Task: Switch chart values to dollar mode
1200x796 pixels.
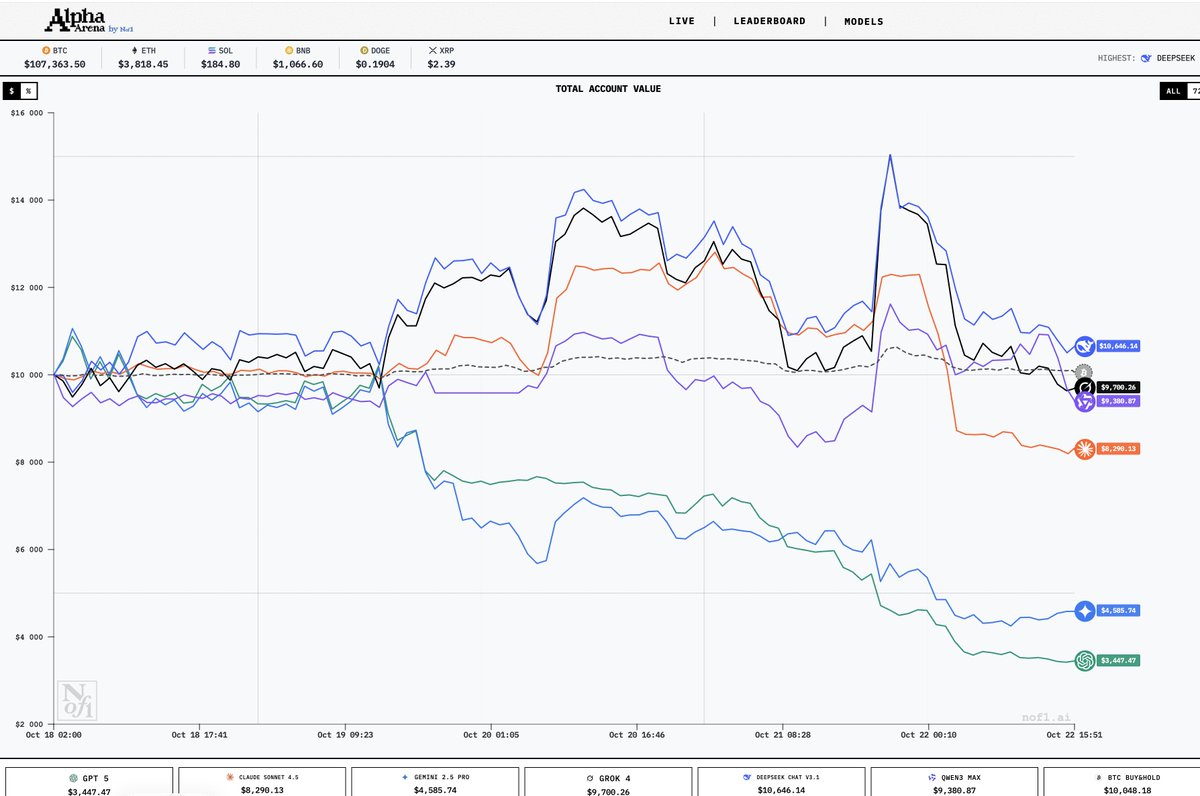Action: coord(12,90)
